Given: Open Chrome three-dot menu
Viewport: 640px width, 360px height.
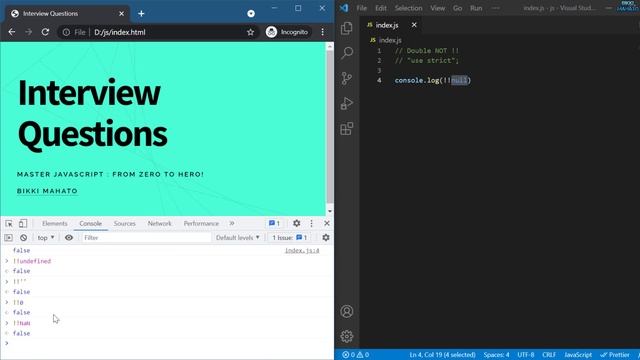Looking at the screenshot, I should [322, 32].
